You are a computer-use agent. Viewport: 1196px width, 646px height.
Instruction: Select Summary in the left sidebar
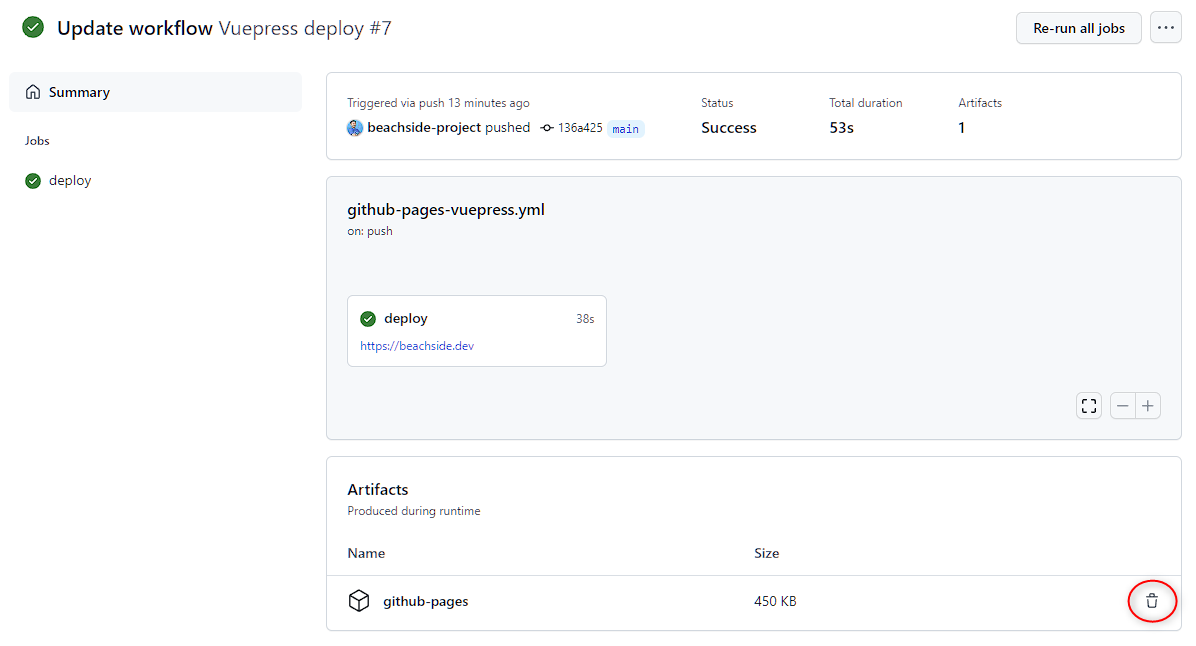(x=78, y=91)
